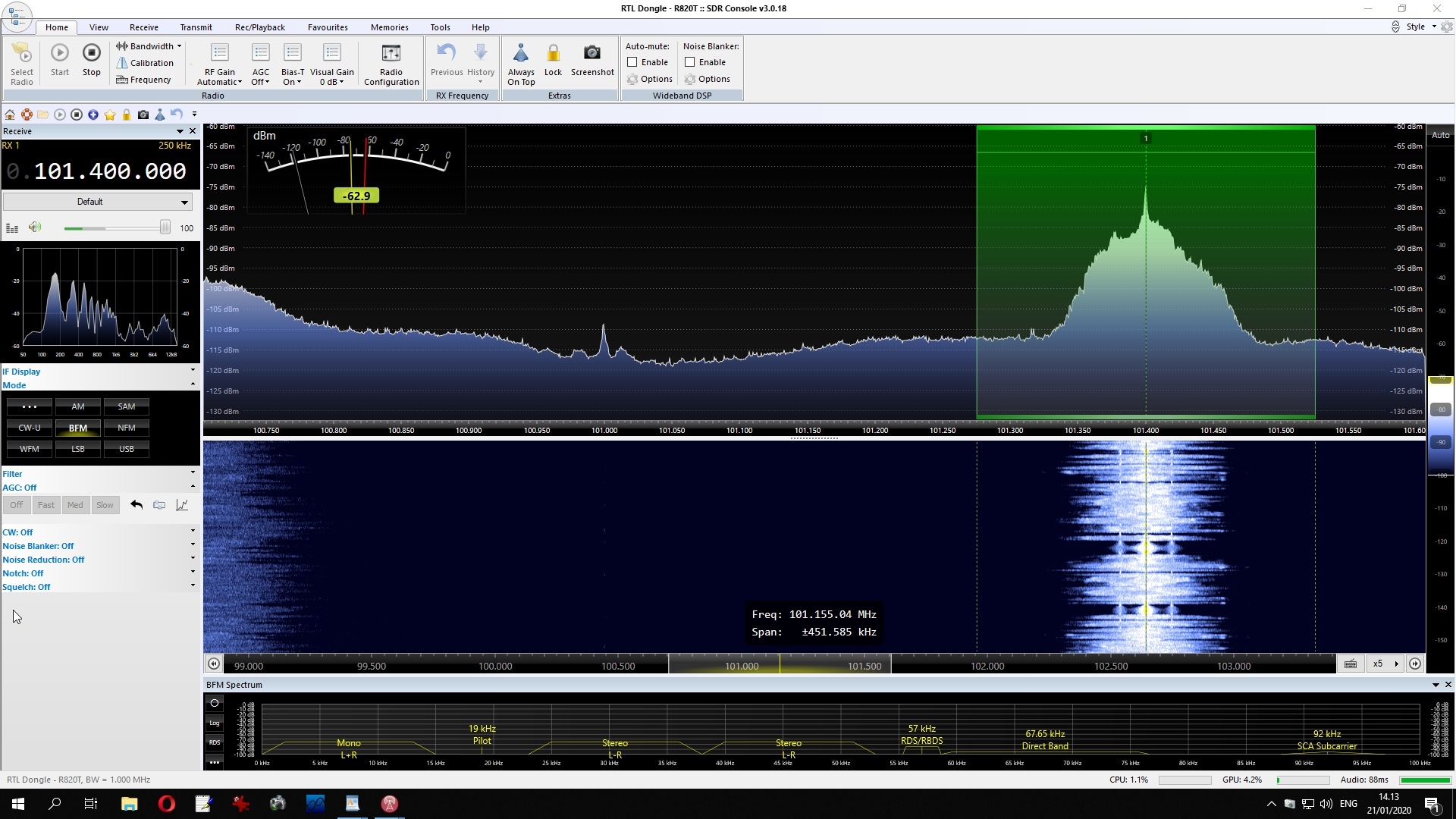Open the Style dropdown
Image resolution: width=1456 pixels, height=819 pixels.
(x=1420, y=27)
